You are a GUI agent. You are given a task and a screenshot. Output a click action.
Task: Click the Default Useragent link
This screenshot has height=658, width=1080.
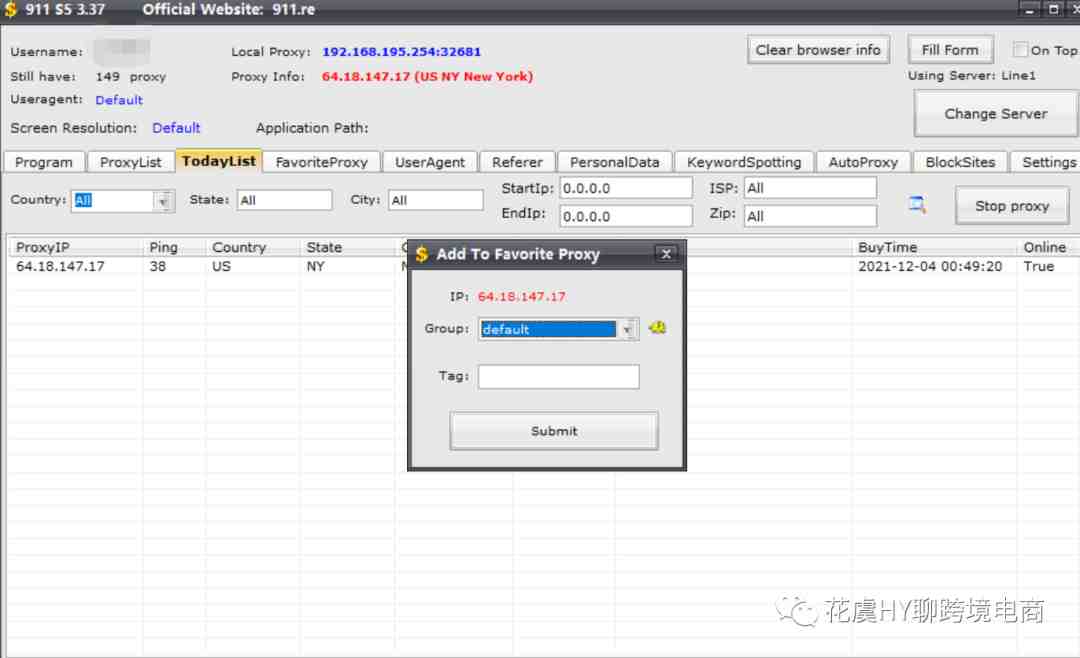click(x=119, y=100)
